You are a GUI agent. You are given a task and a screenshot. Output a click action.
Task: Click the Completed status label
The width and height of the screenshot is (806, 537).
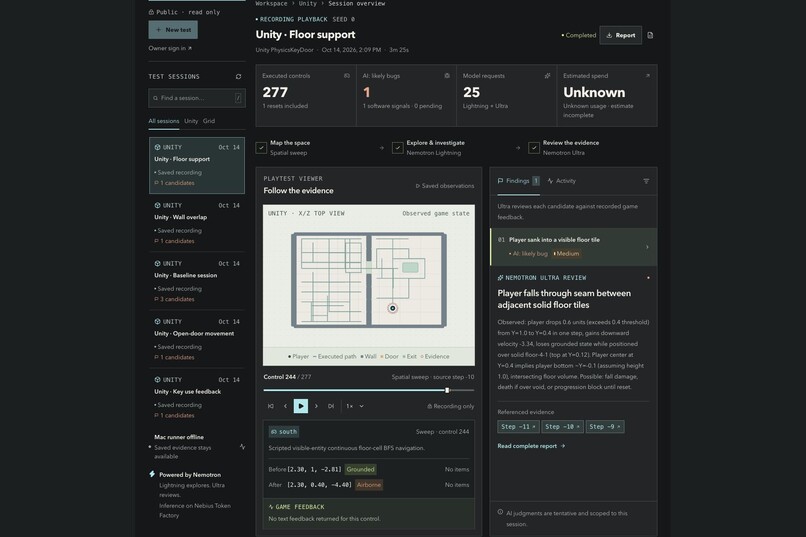(x=579, y=35)
